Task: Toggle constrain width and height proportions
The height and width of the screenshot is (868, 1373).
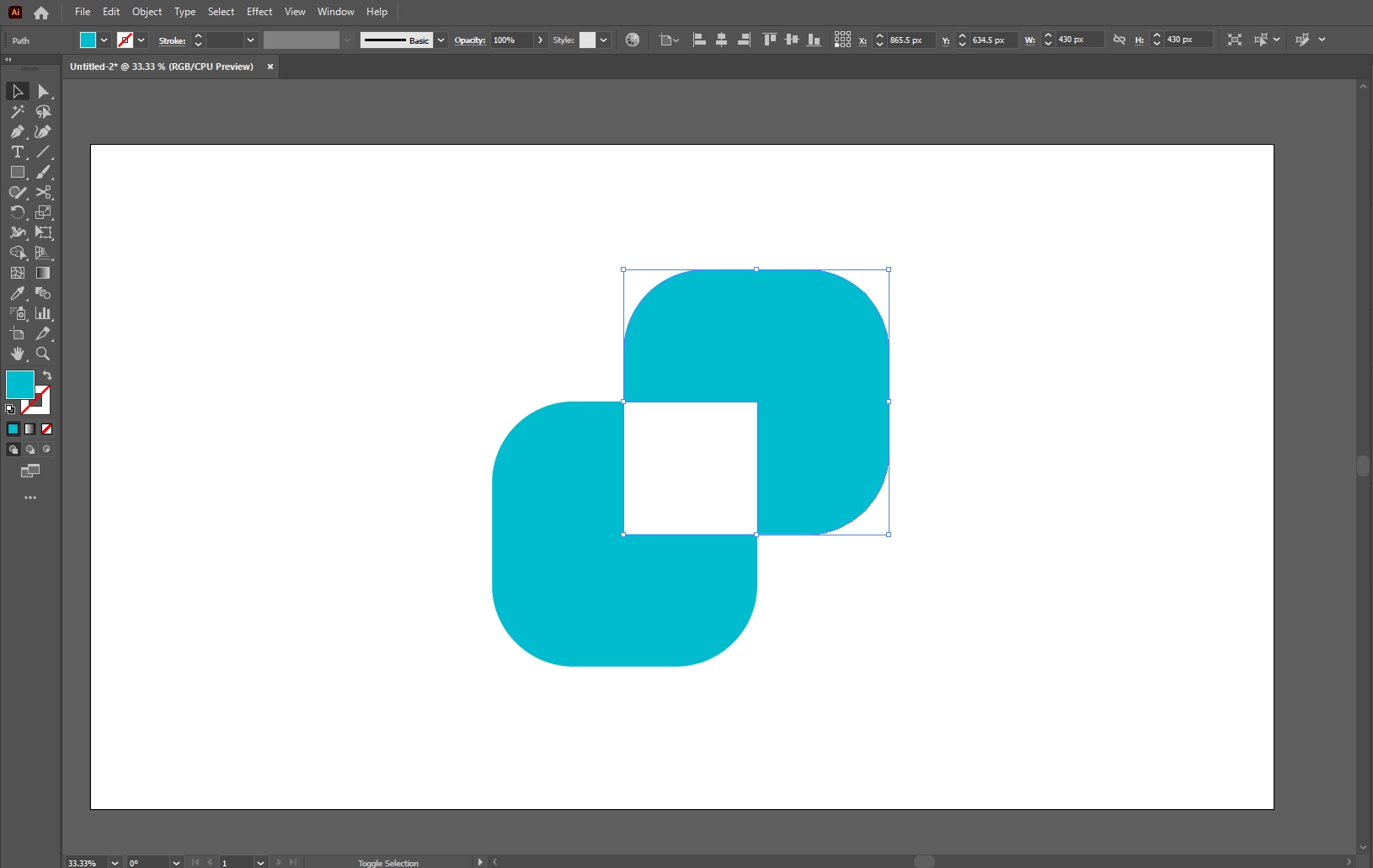Action: click(1119, 40)
